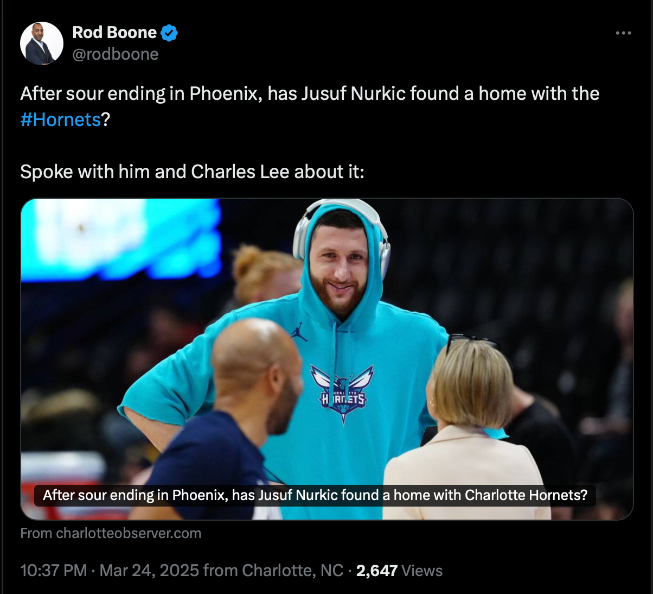Screen dimensions: 653x594
Task: Open the three-dot more options menu
Action: (x=623, y=33)
